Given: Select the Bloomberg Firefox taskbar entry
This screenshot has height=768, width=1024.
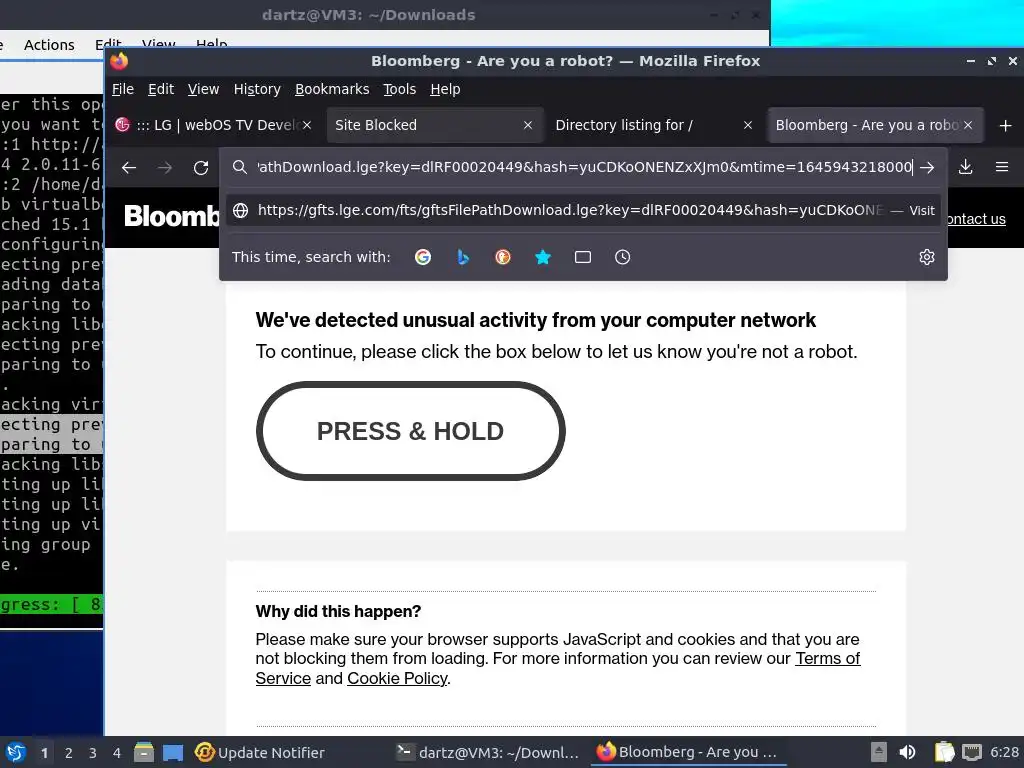Looking at the screenshot, I should [687, 752].
